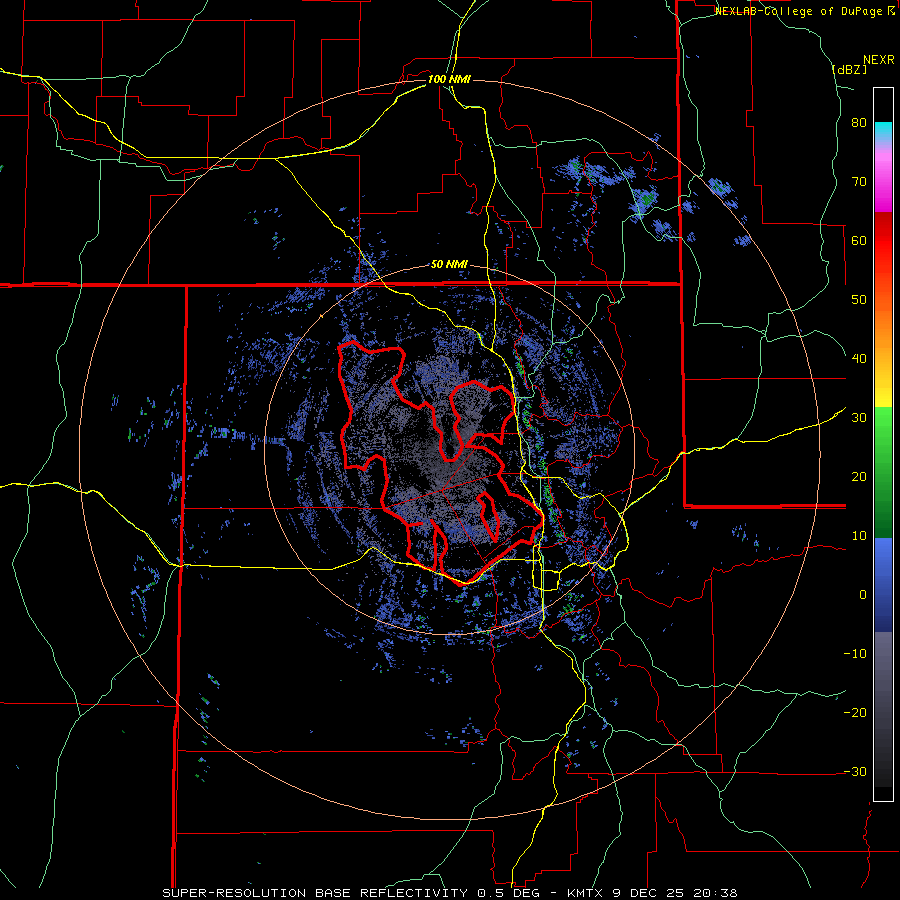Click the 9 DEC 25 date text
The width and height of the screenshot is (900, 900).
pyautogui.click(x=648, y=893)
